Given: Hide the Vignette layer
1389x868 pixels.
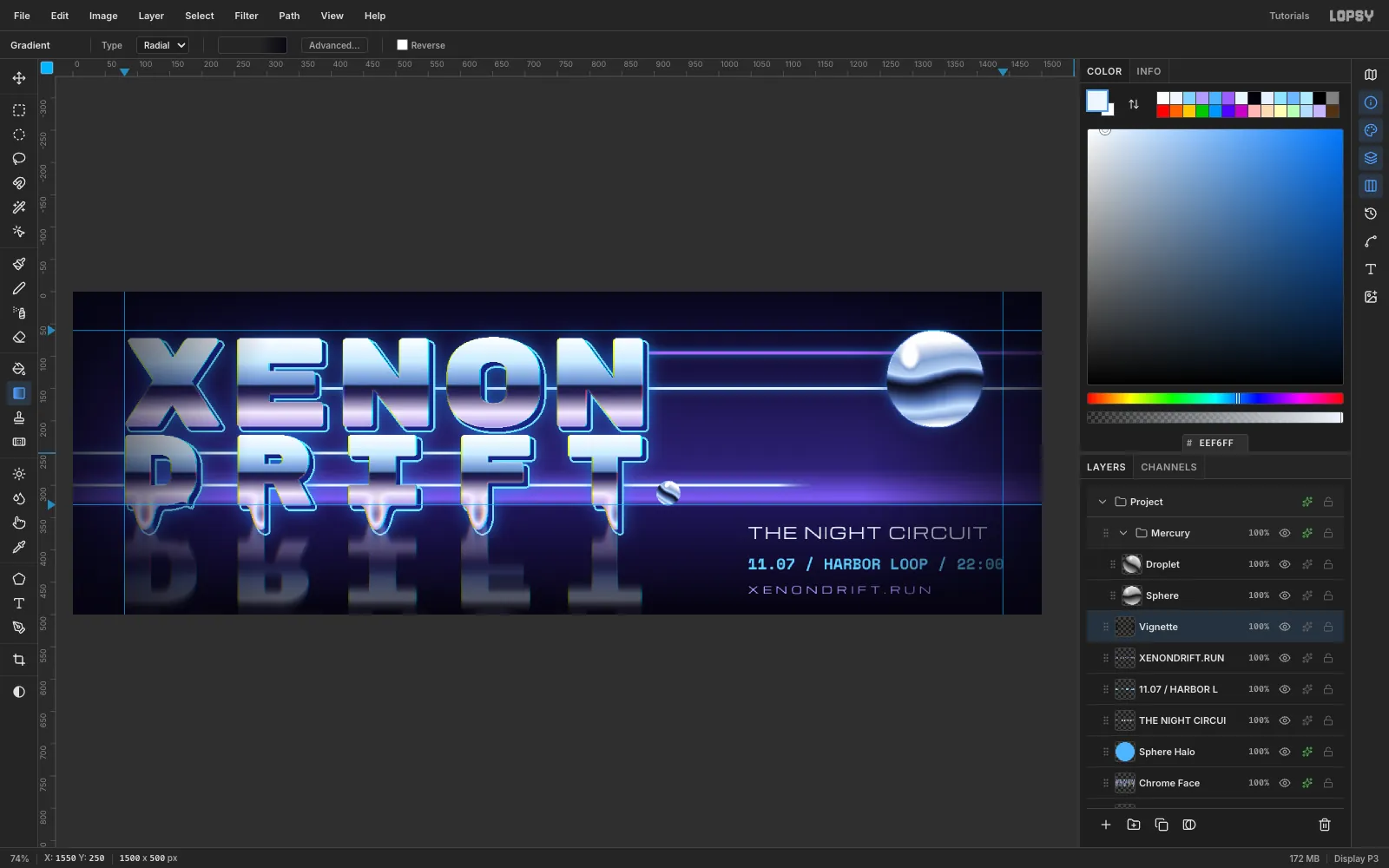Looking at the screenshot, I should coord(1285,627).
